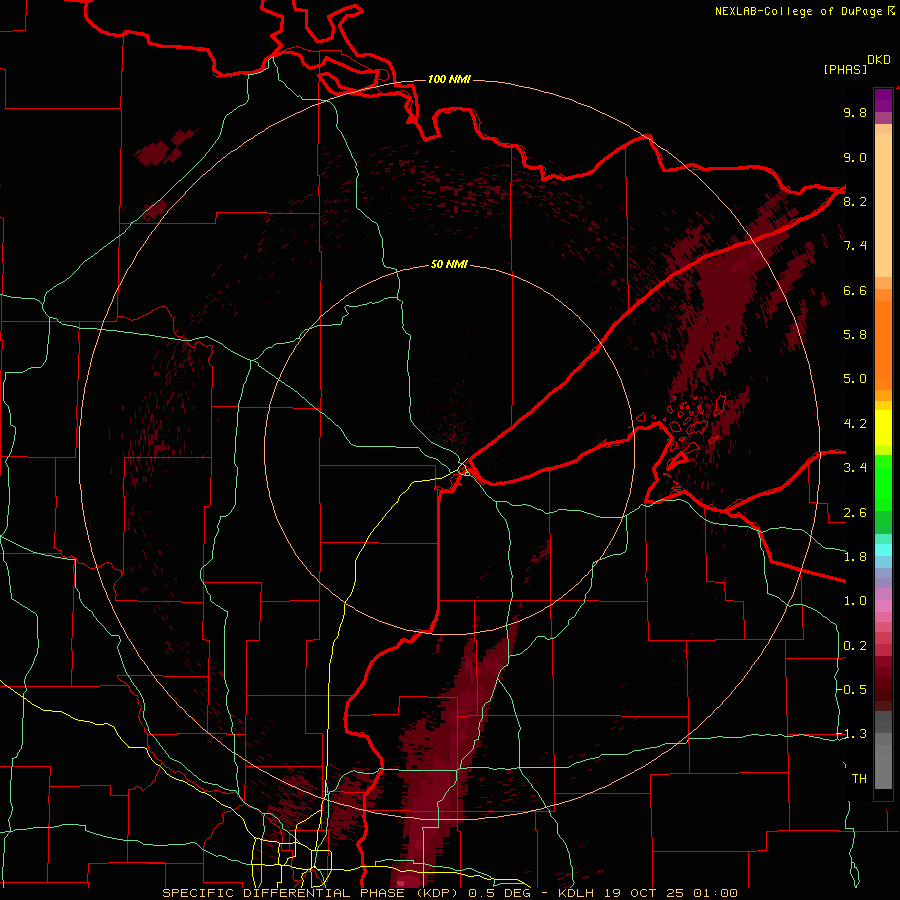
Task: Click the 1.8 scale value
Action: (855, 557)
